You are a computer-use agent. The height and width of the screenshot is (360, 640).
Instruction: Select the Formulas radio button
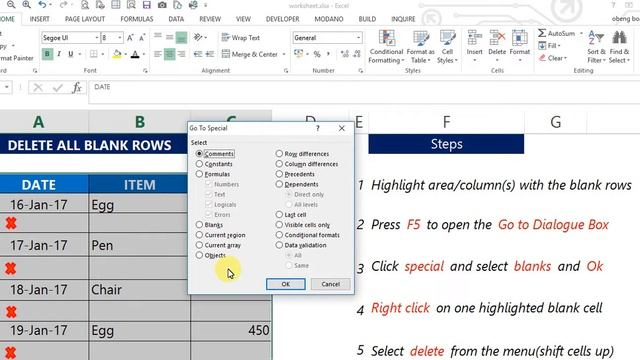click(x=199, y=174)
